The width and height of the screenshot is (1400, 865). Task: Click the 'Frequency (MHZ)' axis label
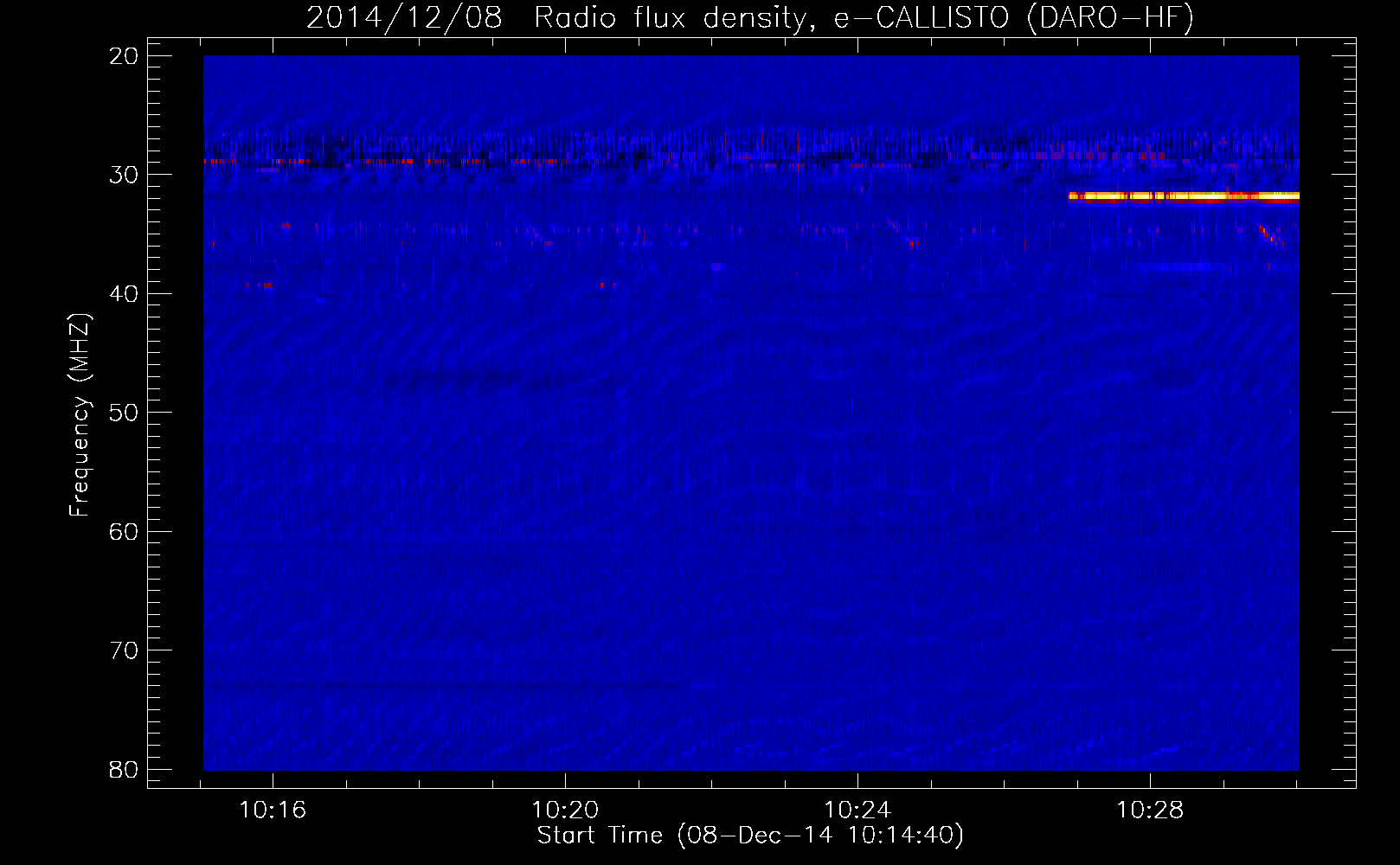pyautogui.click(x=80, y=415)
